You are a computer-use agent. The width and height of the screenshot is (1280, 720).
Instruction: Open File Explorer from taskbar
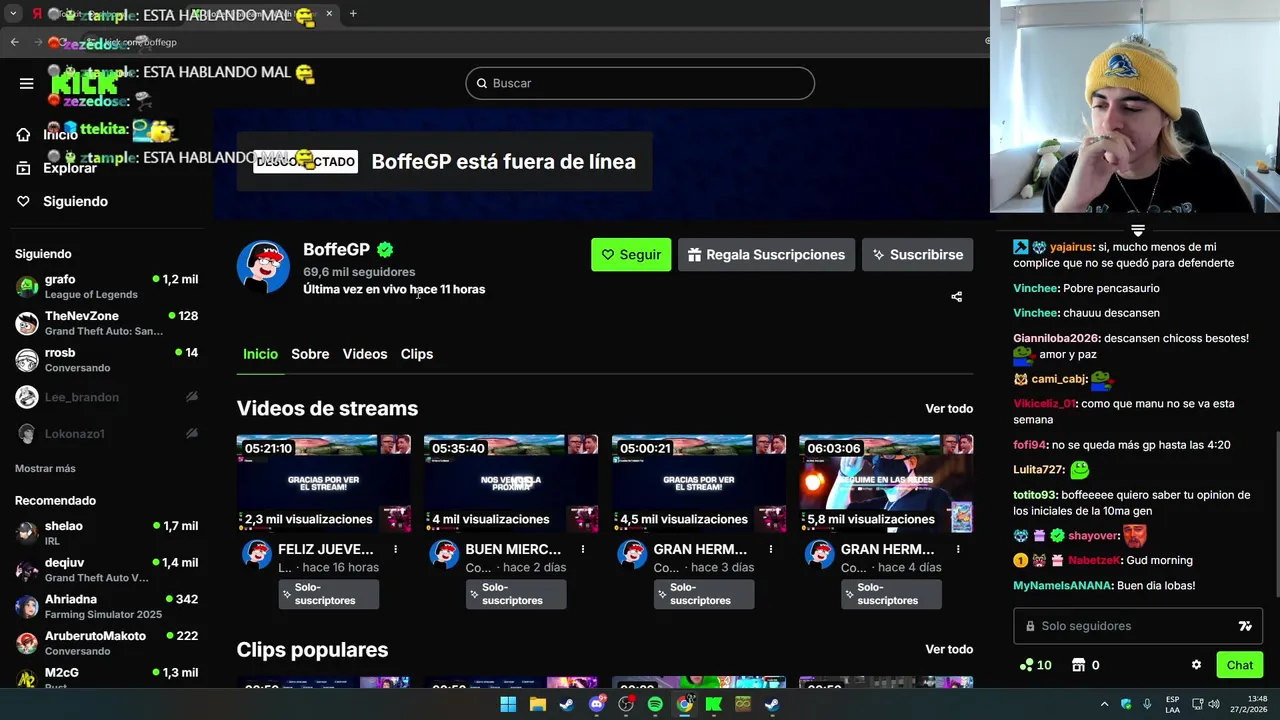(x=537, y=704)
